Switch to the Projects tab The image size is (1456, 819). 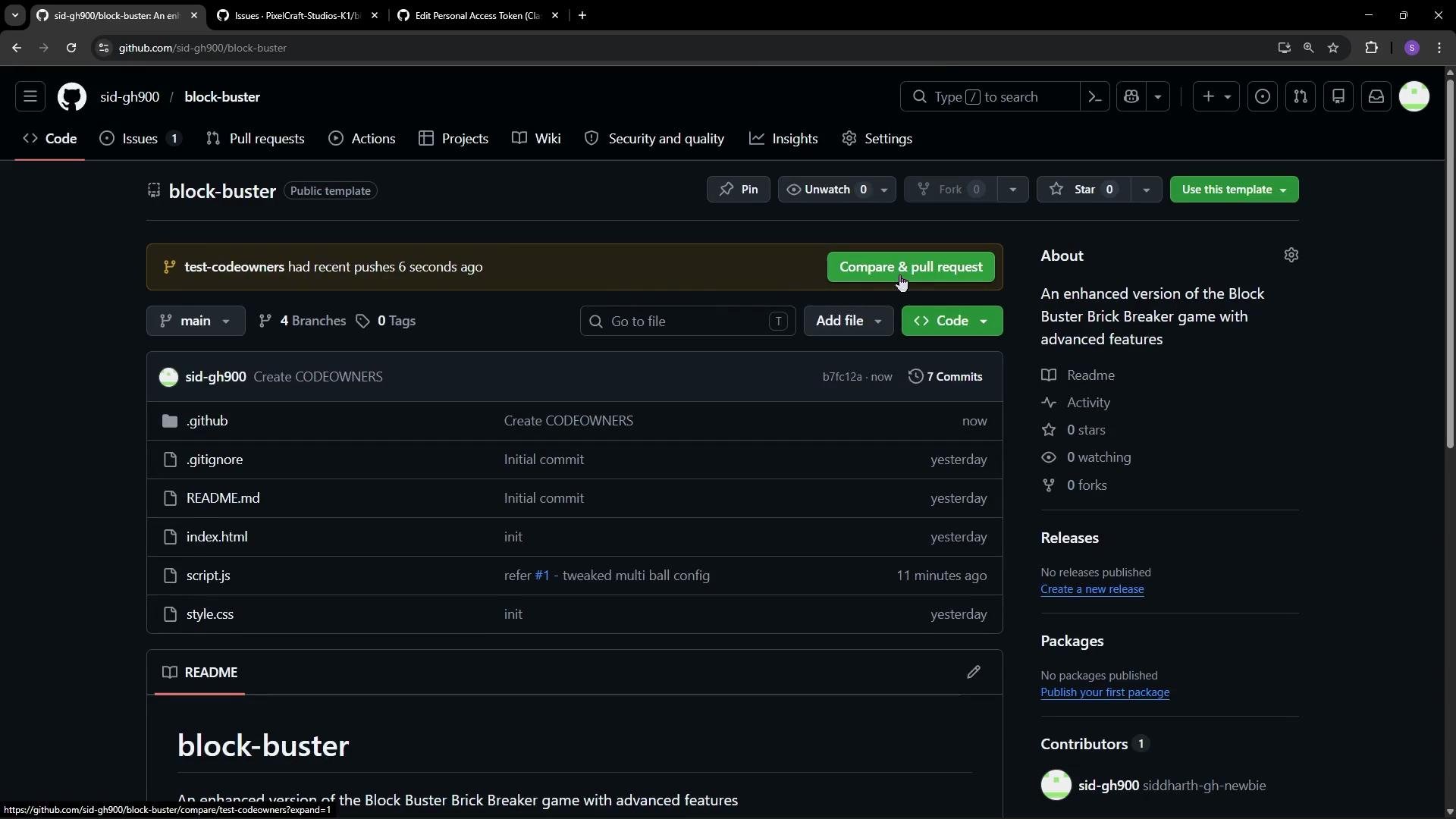(453, 139)
